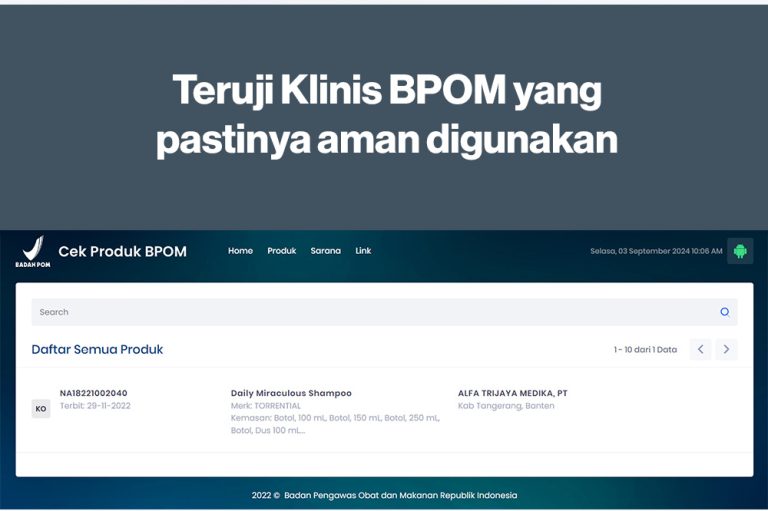Focus the Search input field
The width and height of the screenshot is (768, 511).
(x=384, y=312)
